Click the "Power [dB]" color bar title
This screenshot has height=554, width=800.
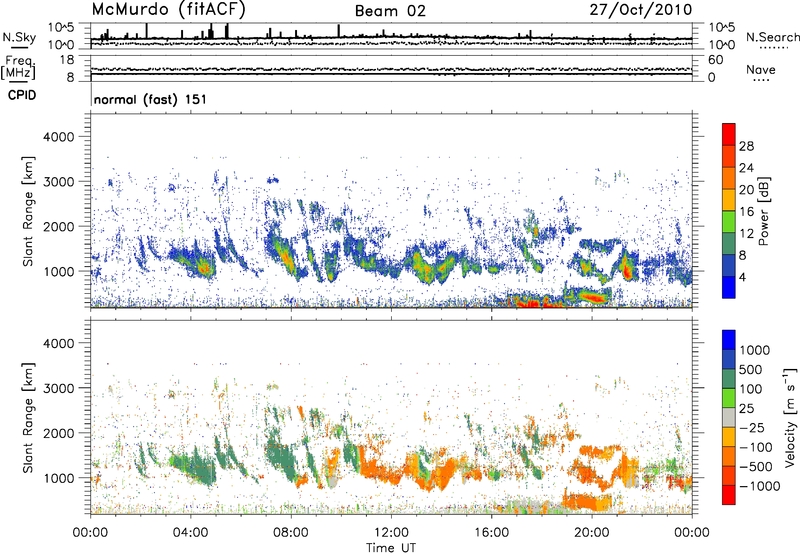pyautogui.click(x=763, y=211)
